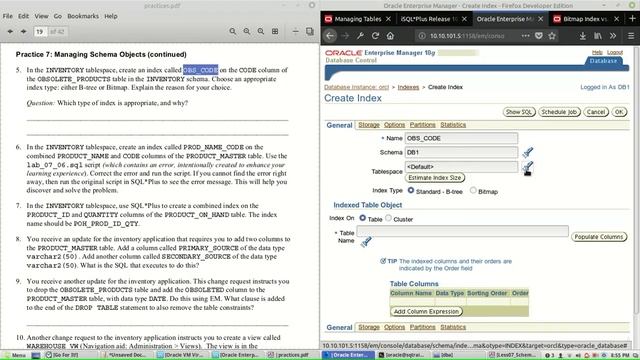The image size is (640, 360).
Task: Open the Tablespace lookup flashlight
Action: 527,167
